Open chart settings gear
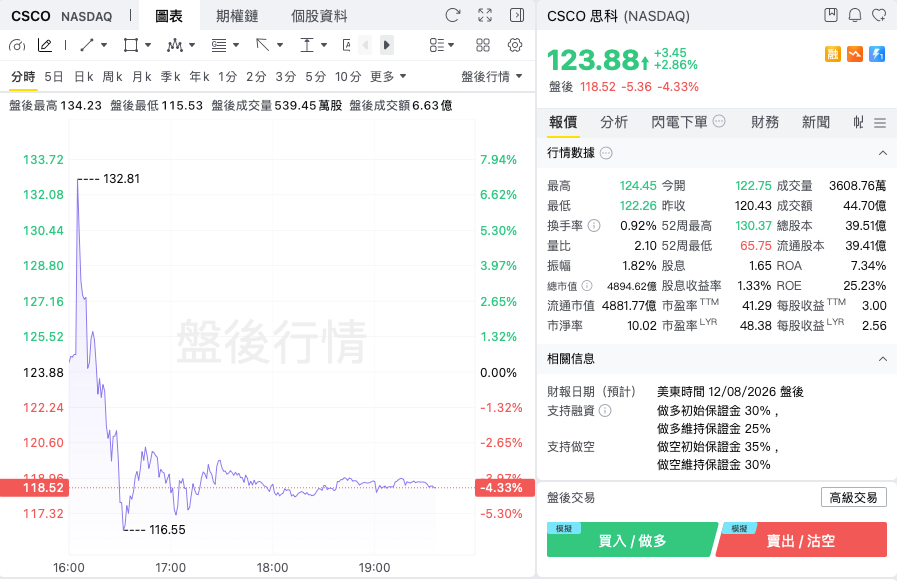Viewport: 897px width, 581px height. pyautogui.click(x=515, y=45)
